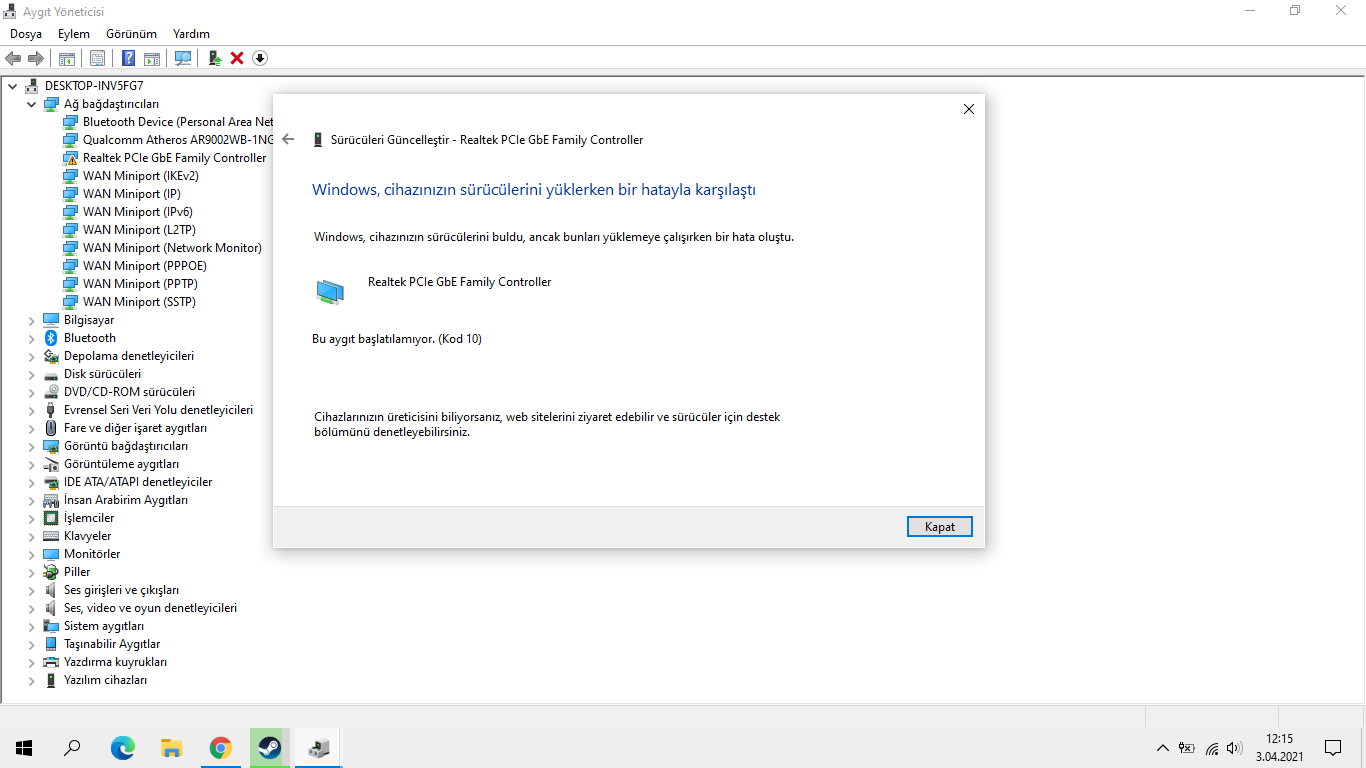Click the disc drive icon for DVD/CD-ROM sürücüleri
The height and width of the screenshot is (768, 1366).
tap(51, 392)
